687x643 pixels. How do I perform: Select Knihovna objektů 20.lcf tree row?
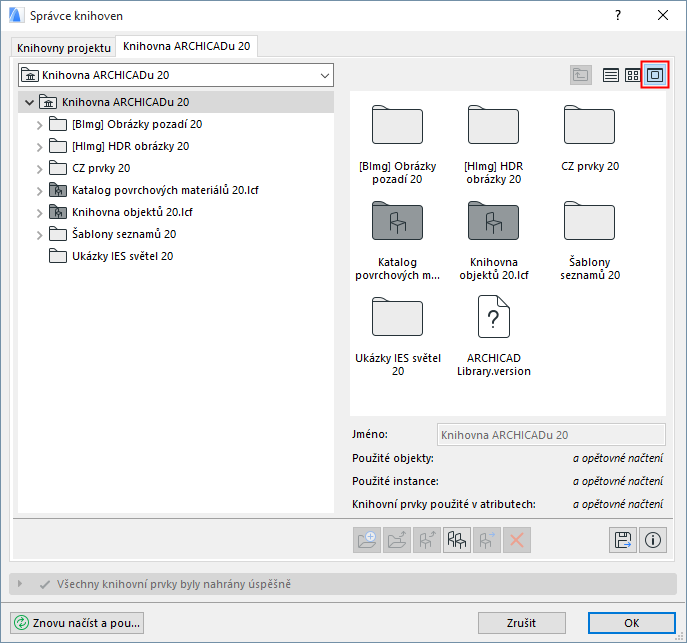[x=176, y=212]
